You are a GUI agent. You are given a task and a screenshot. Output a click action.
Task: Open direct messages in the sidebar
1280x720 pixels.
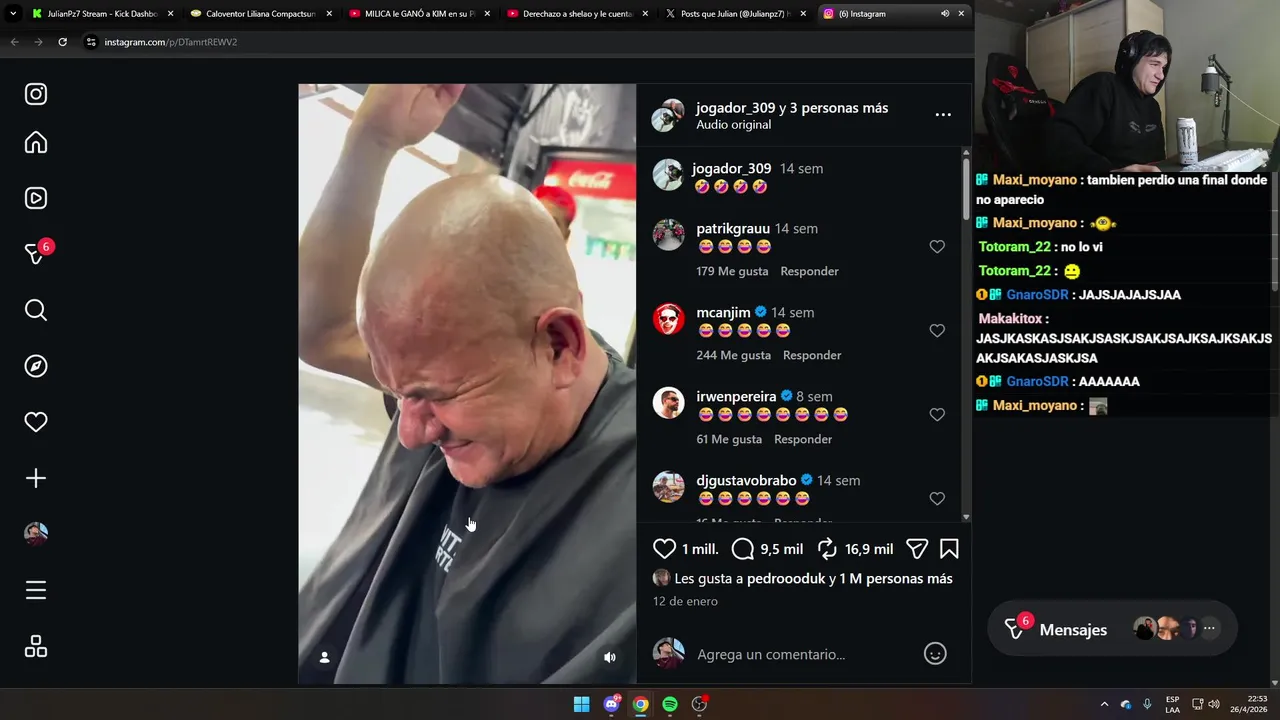36,254
